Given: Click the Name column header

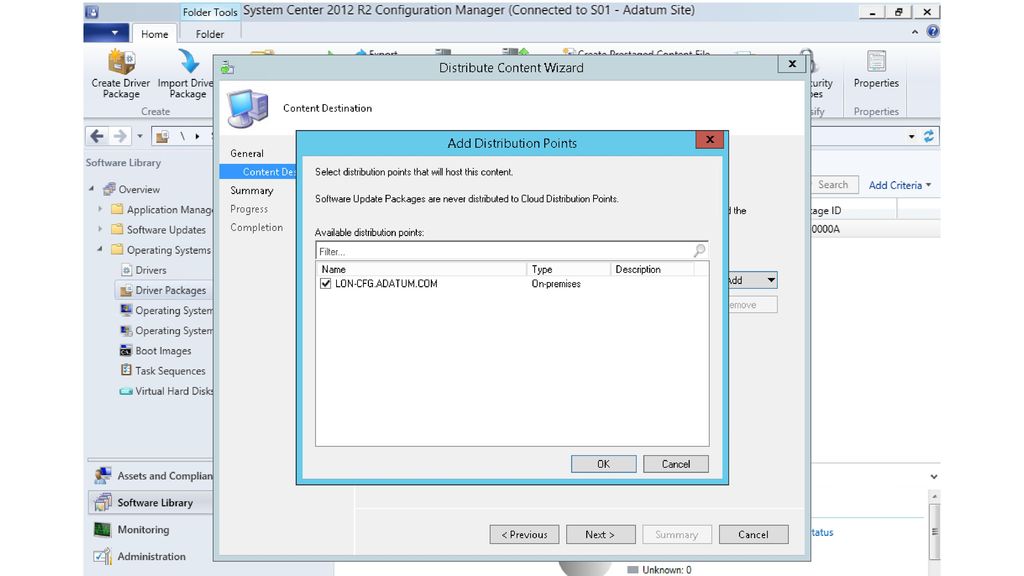Looking at the screenshot, I should click(422, 269).
